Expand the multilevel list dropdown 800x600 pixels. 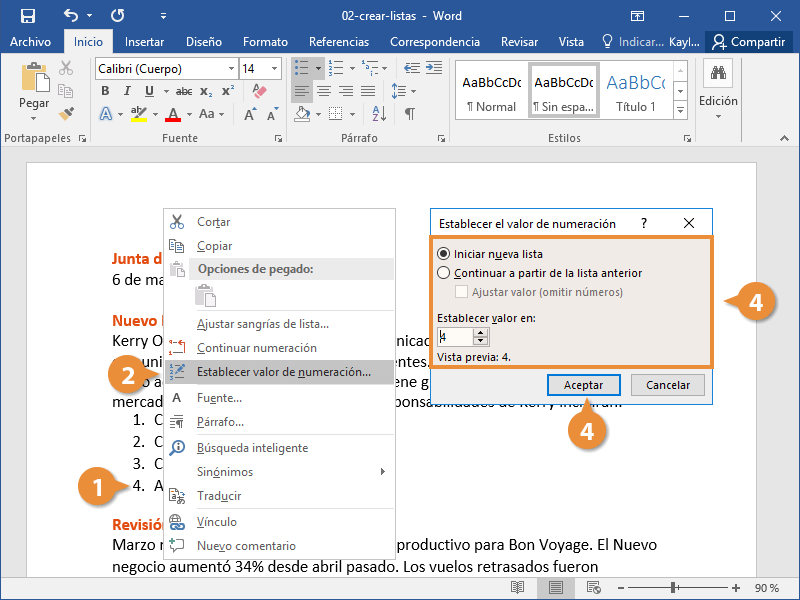pos(385,68)
